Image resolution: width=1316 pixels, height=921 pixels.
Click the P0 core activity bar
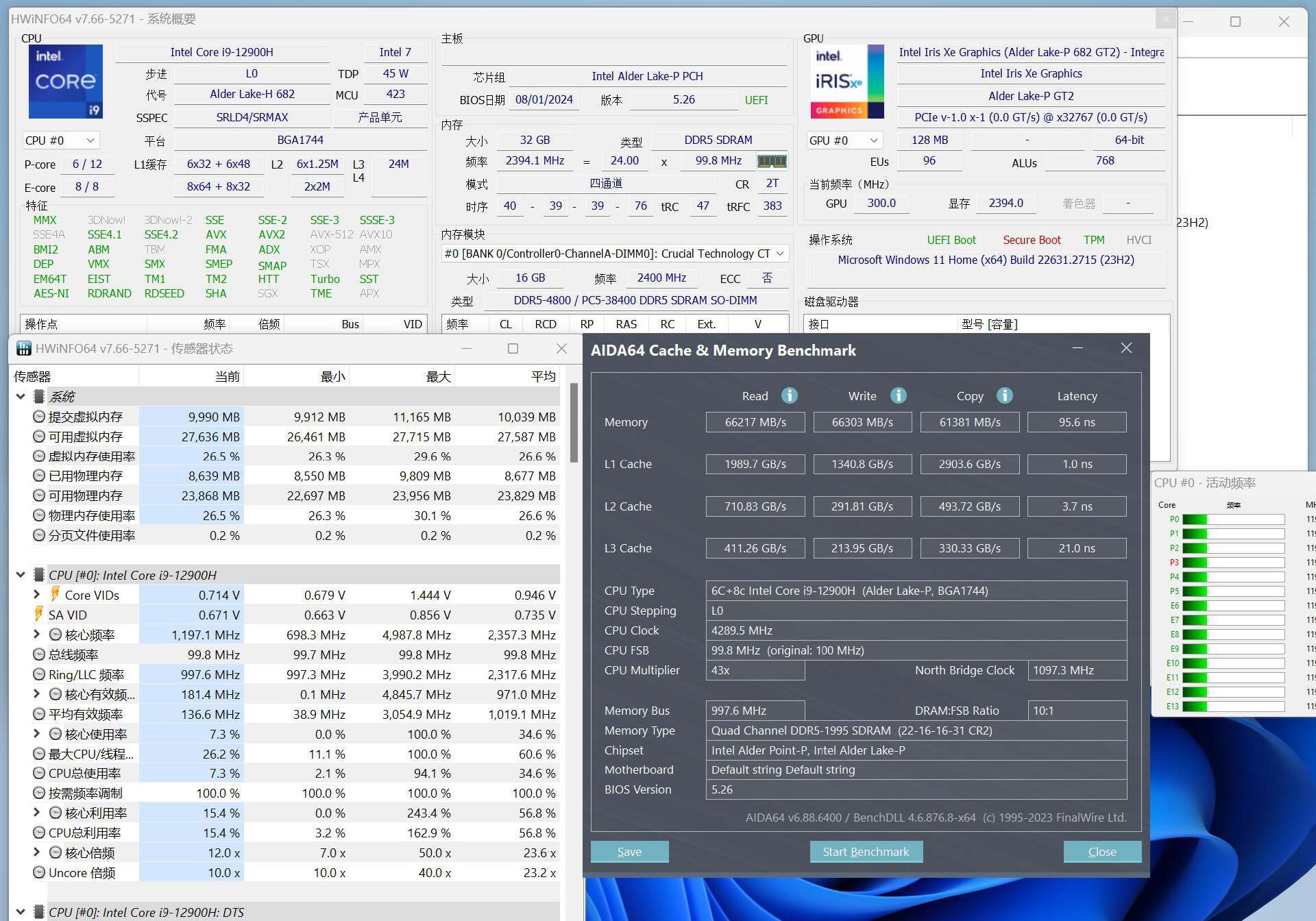1233,519
